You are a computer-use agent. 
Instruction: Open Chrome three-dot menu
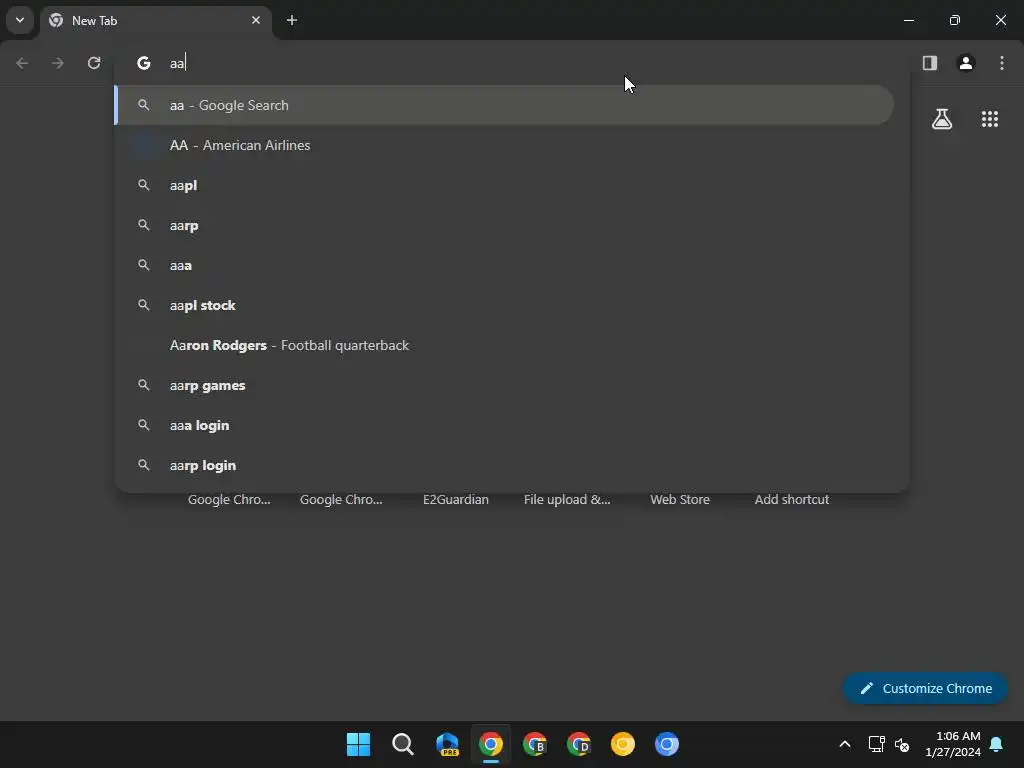(1002, 63)
